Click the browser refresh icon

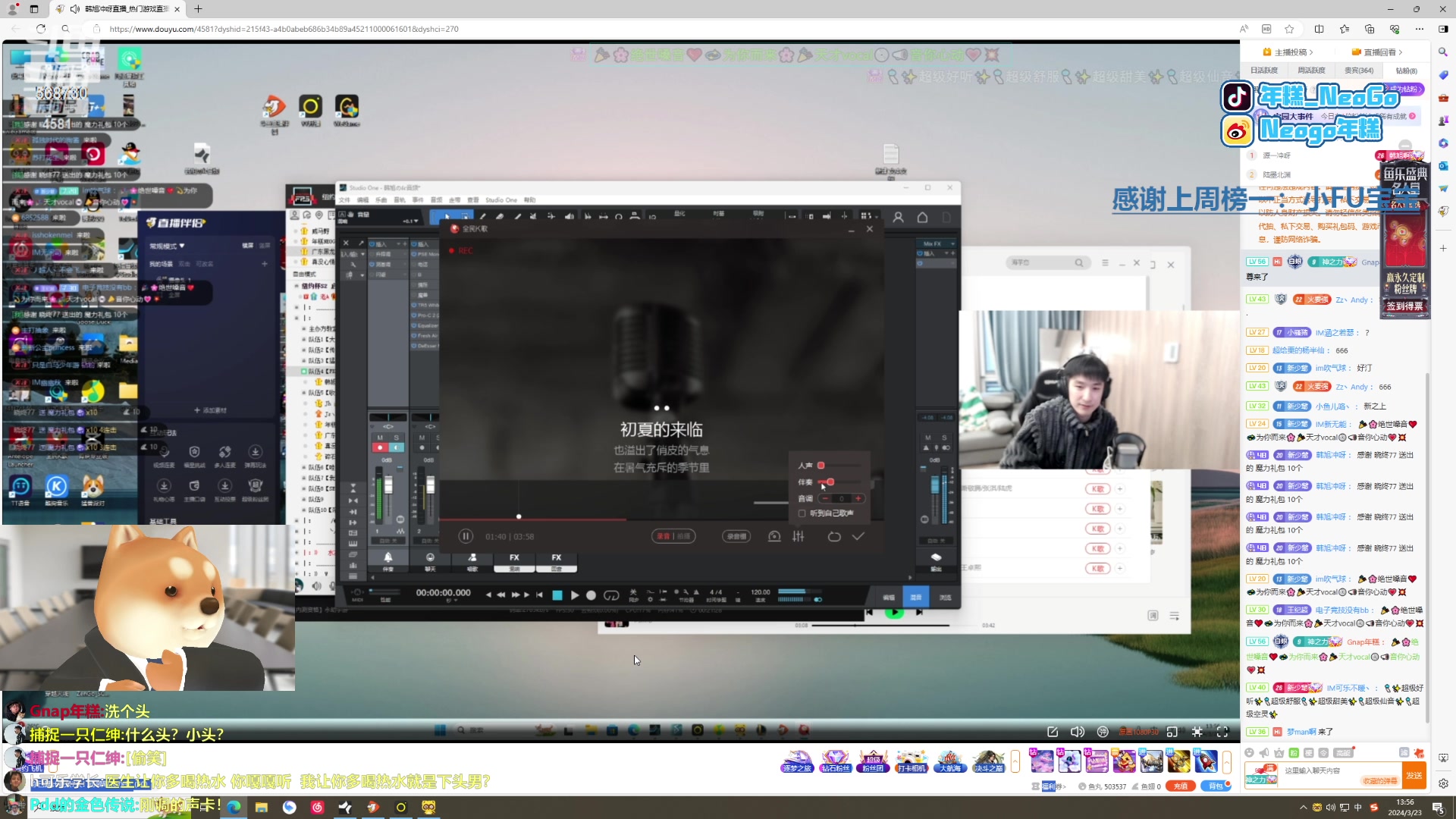click(x=41, y=29)
